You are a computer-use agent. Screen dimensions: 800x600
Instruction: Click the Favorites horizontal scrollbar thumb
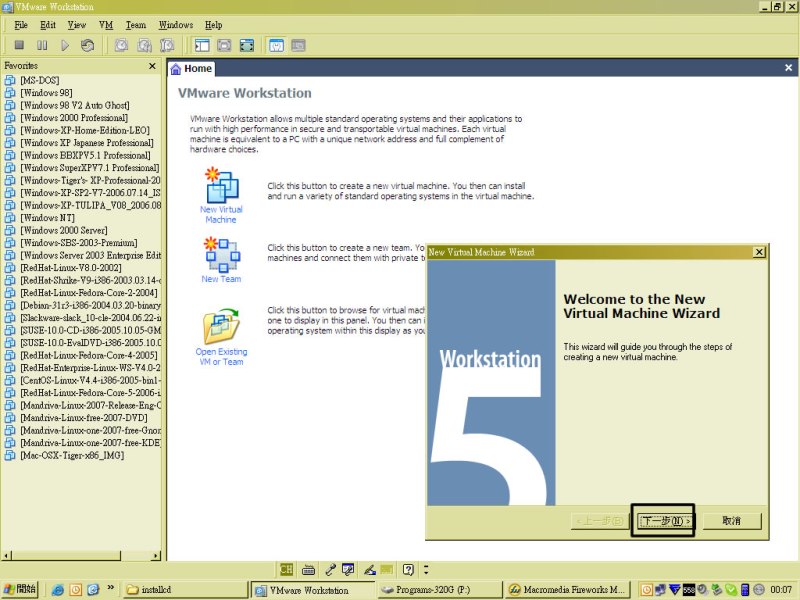click(x=66, y=556)
